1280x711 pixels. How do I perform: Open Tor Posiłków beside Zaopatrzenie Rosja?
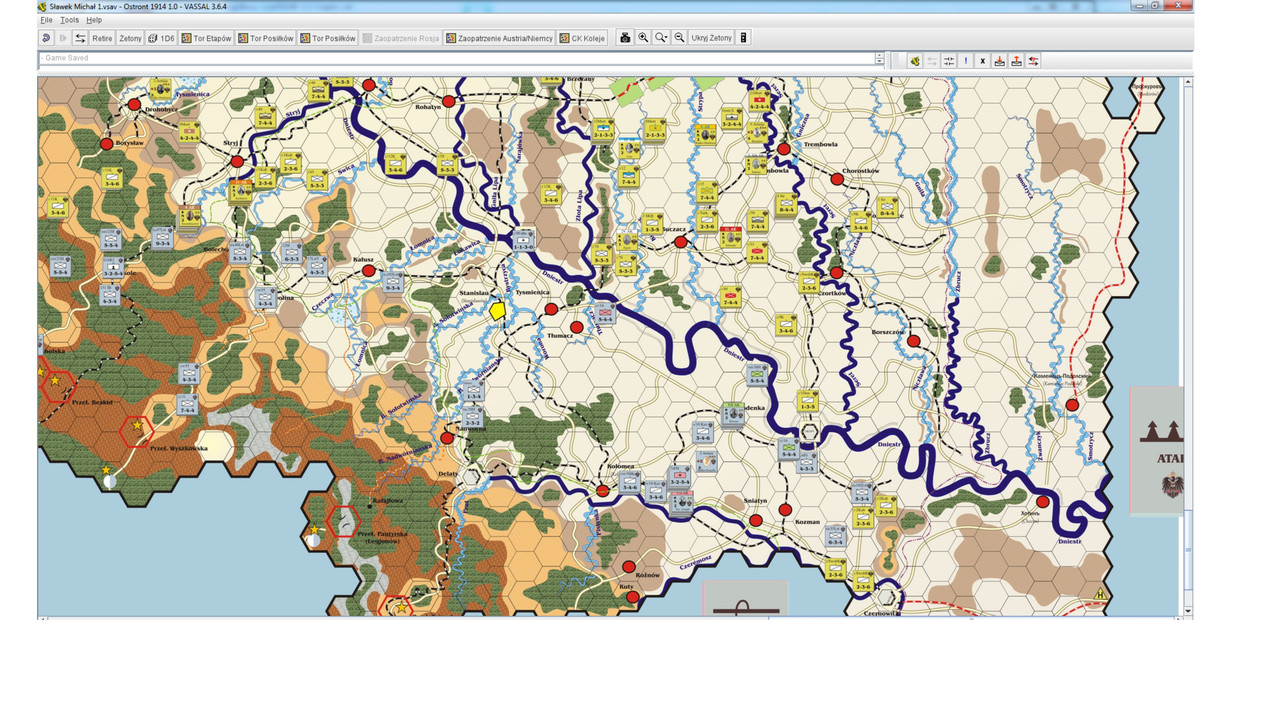pyautogui.click(x=328, y=38)
